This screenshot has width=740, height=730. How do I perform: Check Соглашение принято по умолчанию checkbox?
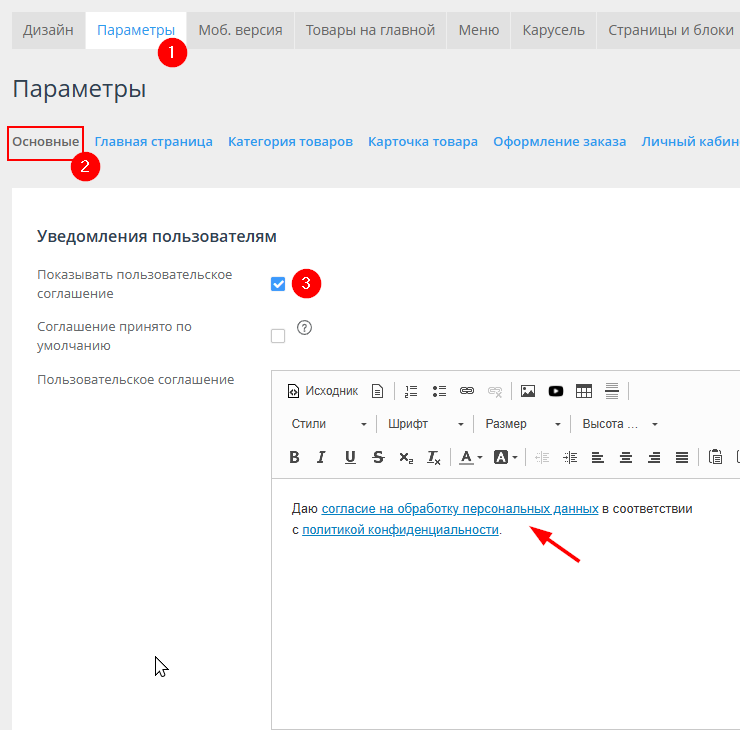point(278,336)
